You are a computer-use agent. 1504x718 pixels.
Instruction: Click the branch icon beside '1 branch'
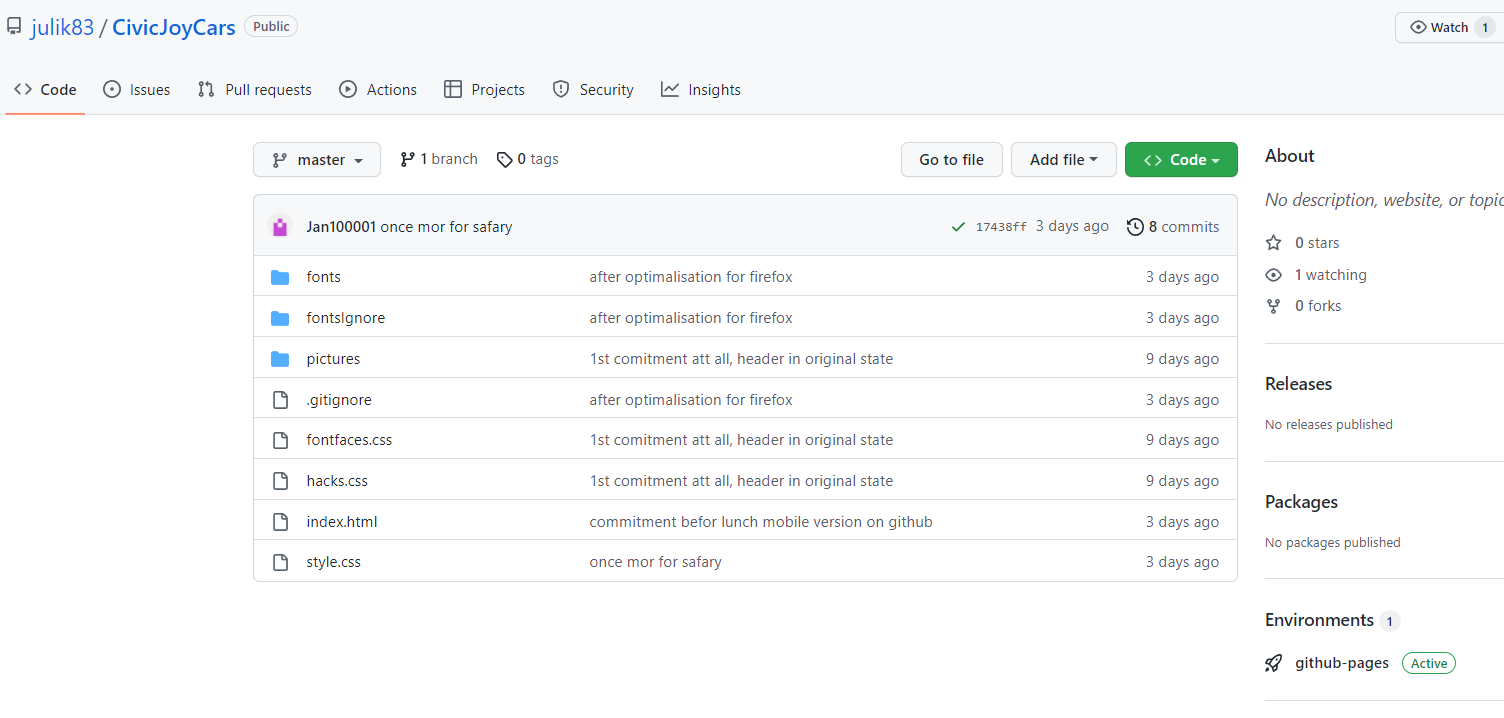click(408, 158)
